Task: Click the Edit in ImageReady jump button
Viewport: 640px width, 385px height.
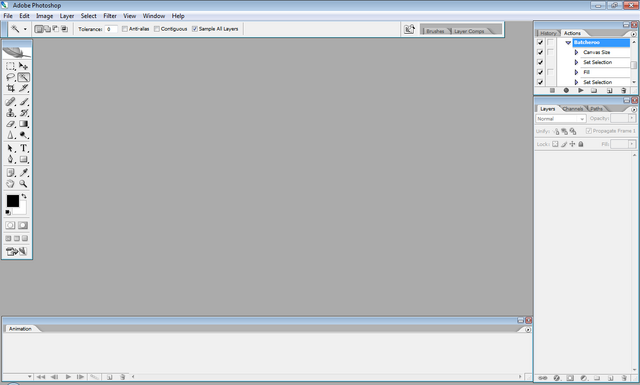Action: click(x=17, y=251)
